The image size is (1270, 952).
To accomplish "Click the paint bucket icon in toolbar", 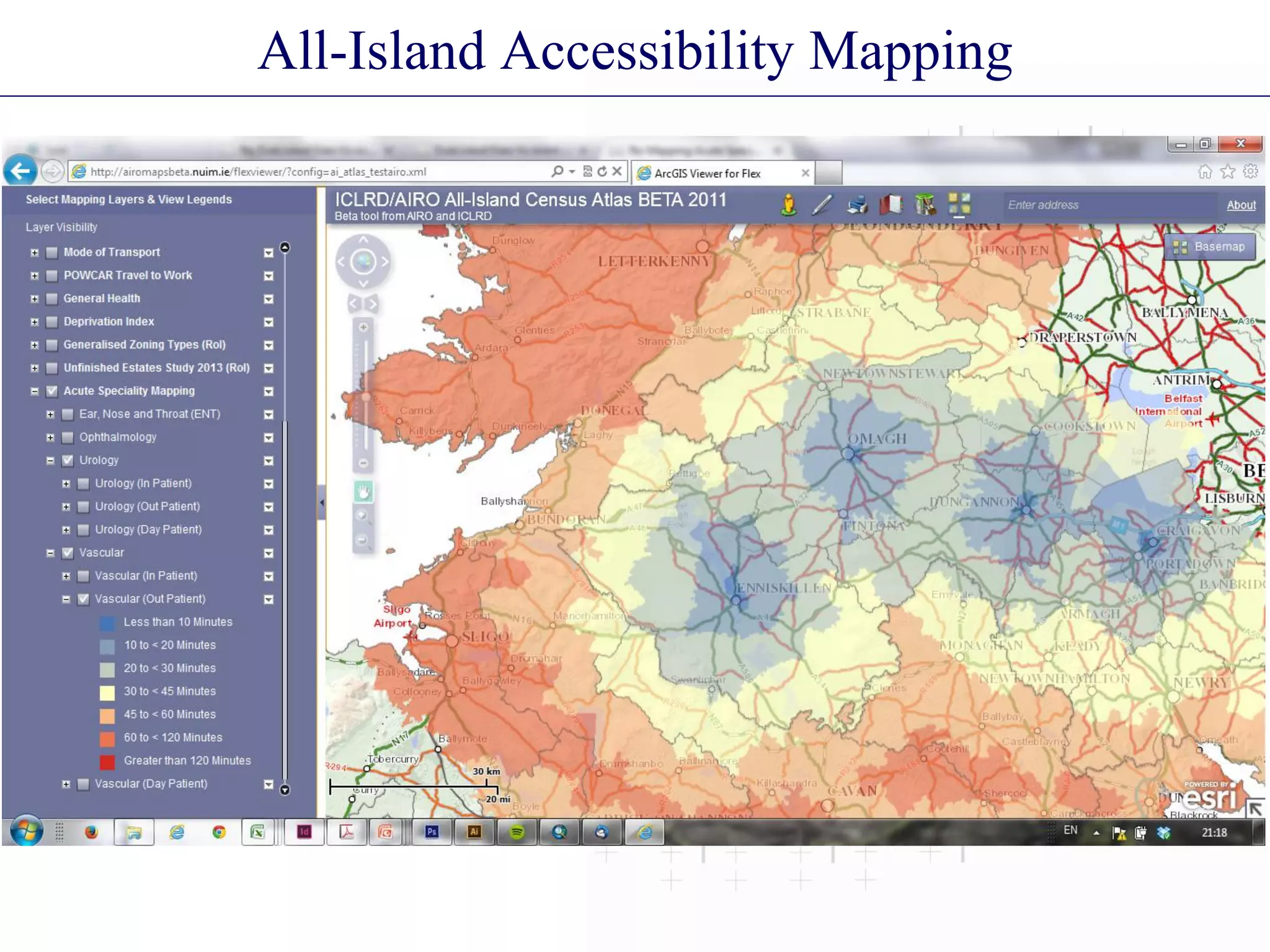I will point(925,205).
